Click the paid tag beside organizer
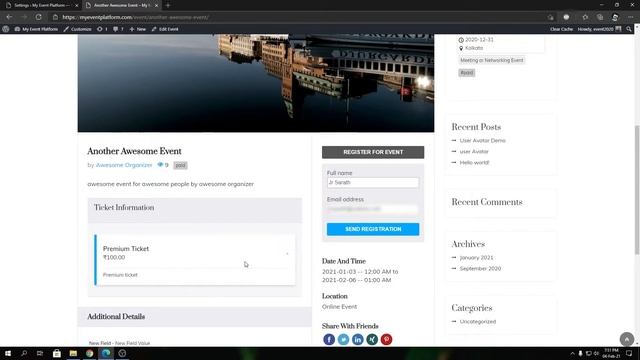Image resolution: width=640 pixels, height=360 pixels. 180,165
